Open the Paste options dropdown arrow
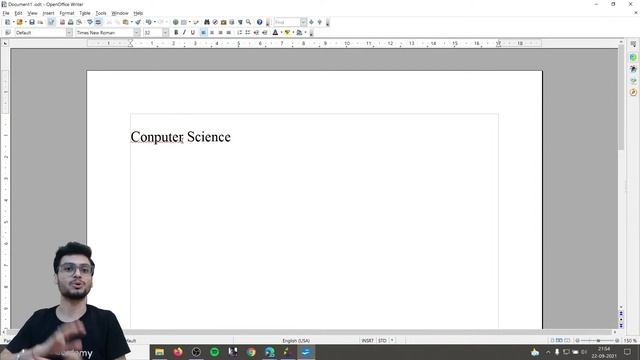 (x=132, y=22)
